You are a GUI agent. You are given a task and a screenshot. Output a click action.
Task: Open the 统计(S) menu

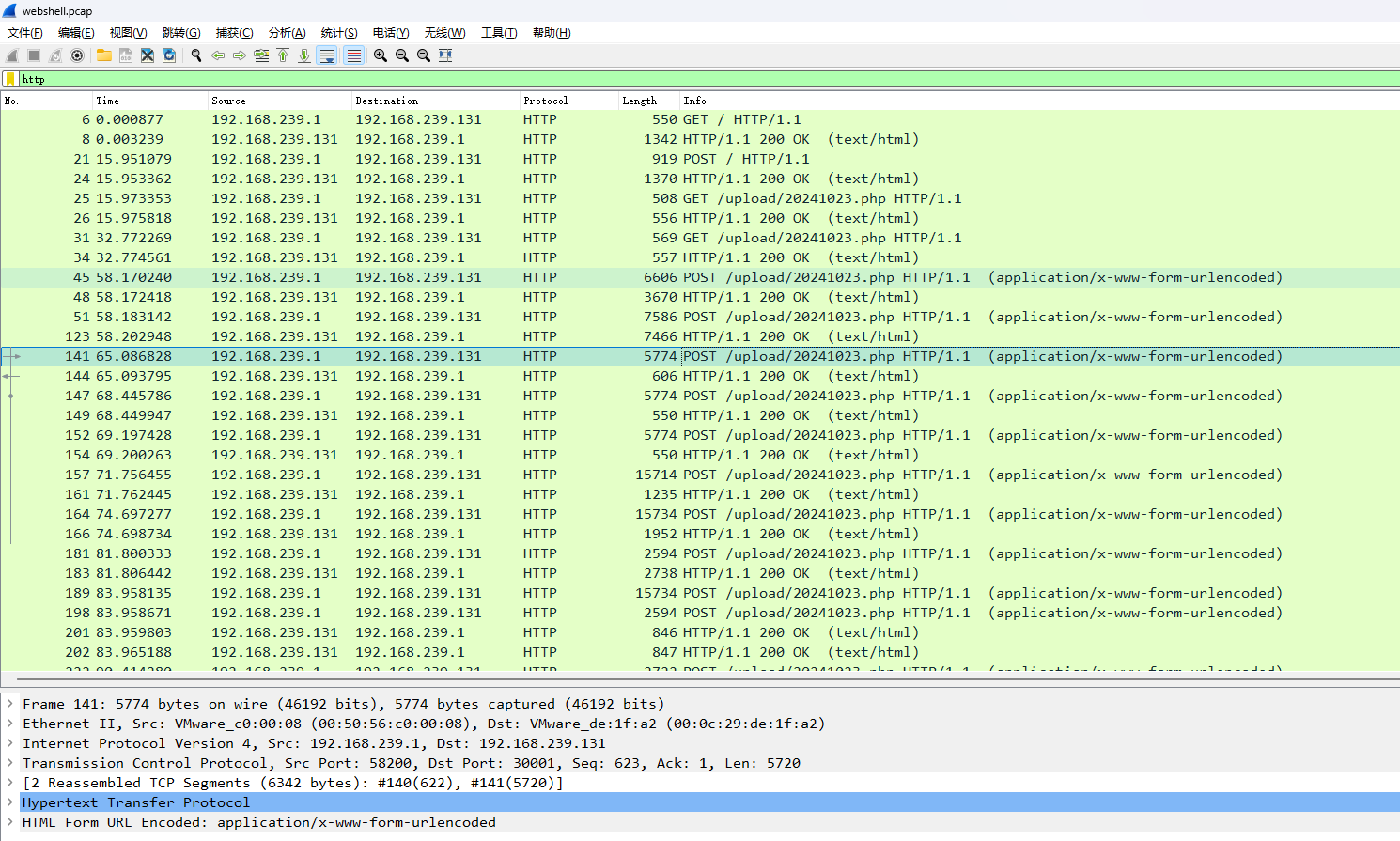point(339,33)
